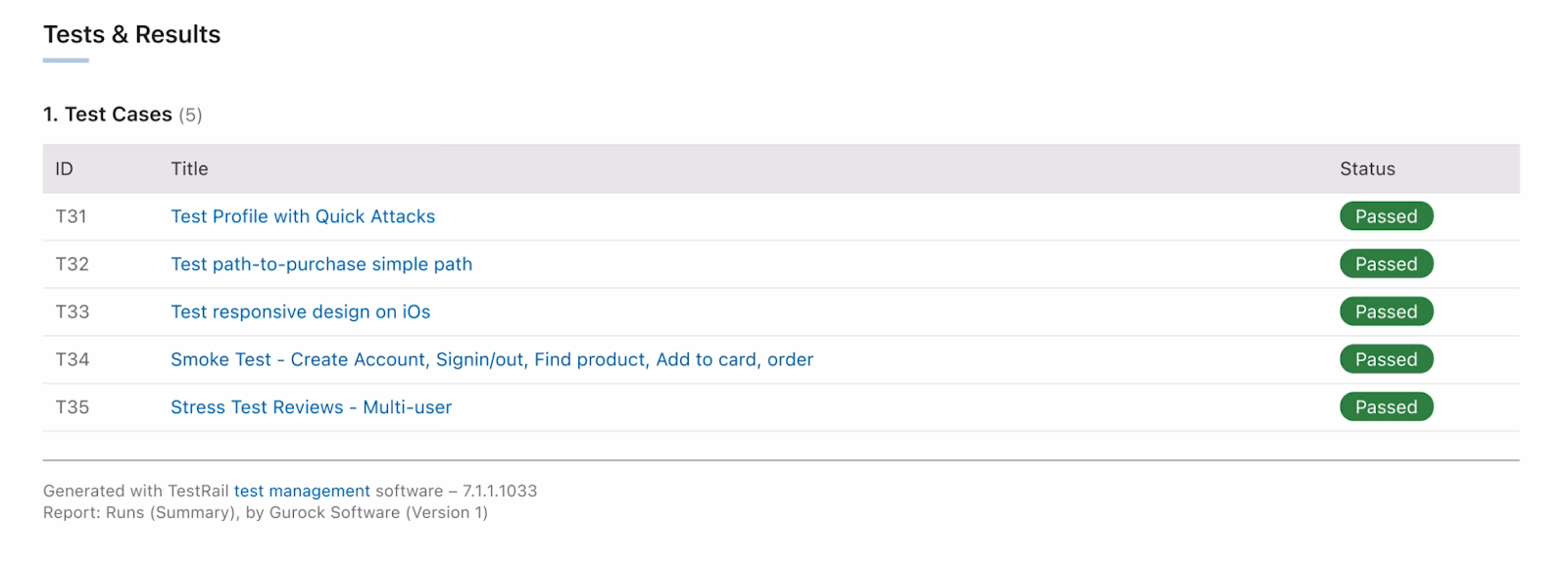
Task: Open the Stress Test Reviews Multi-user link
Action: pyautogui.click(x=311, y=407)
